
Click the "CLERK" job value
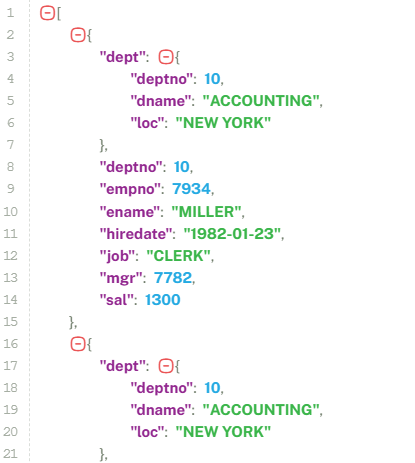click(179, 256)
